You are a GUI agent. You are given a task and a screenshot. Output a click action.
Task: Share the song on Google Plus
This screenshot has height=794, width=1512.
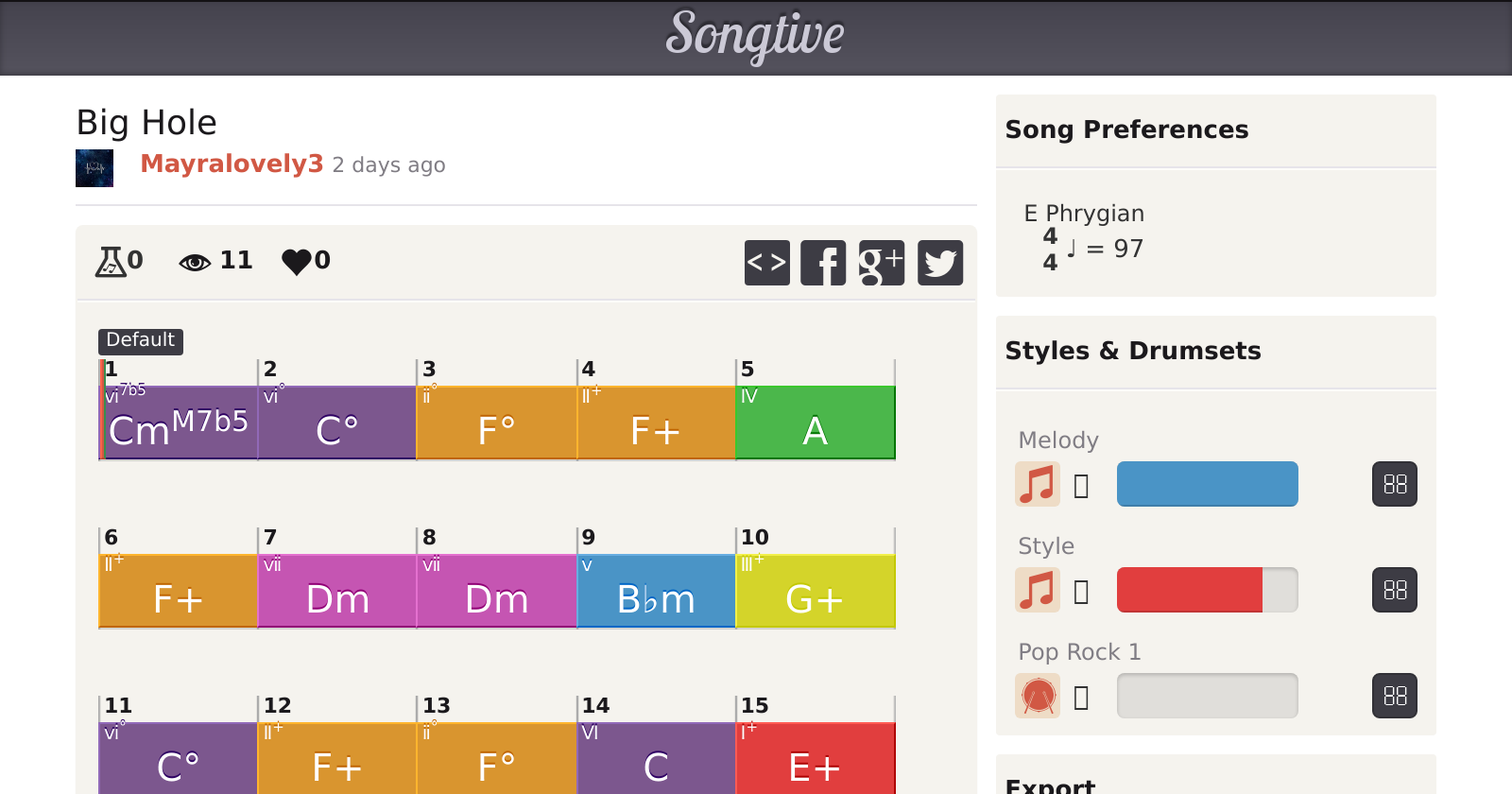882,263
